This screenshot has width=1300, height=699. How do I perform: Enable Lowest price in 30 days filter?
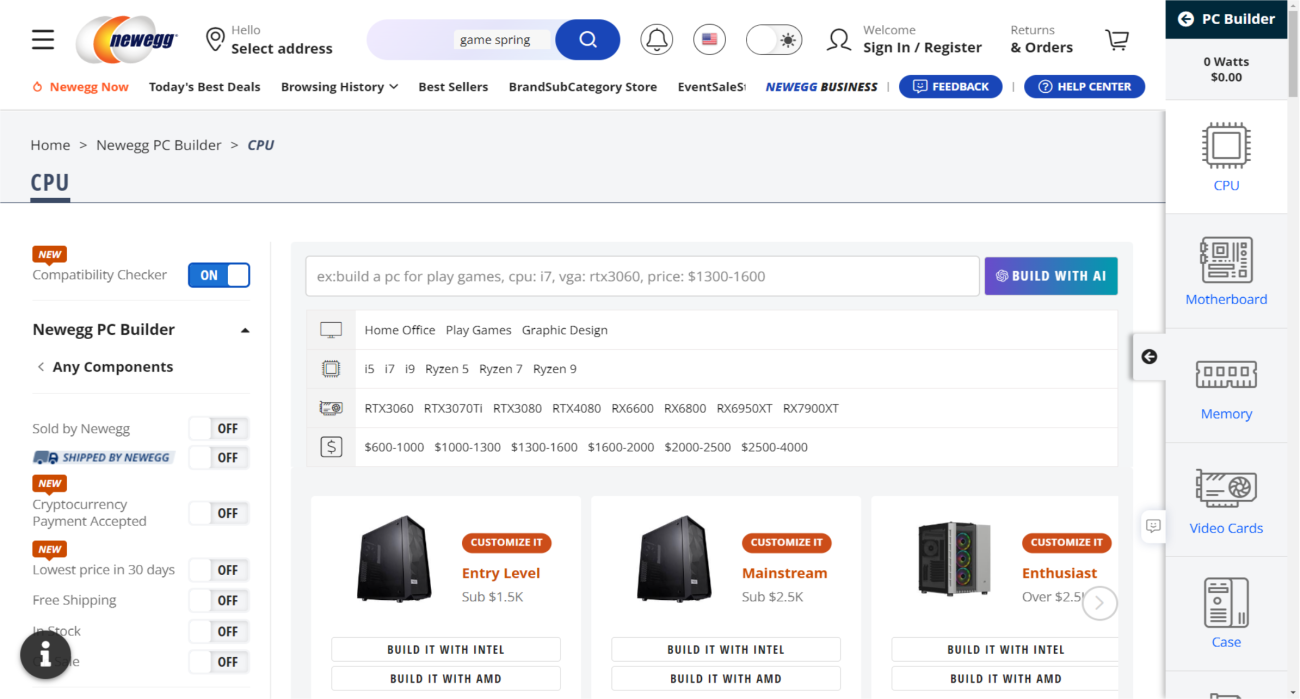(219, 570)
